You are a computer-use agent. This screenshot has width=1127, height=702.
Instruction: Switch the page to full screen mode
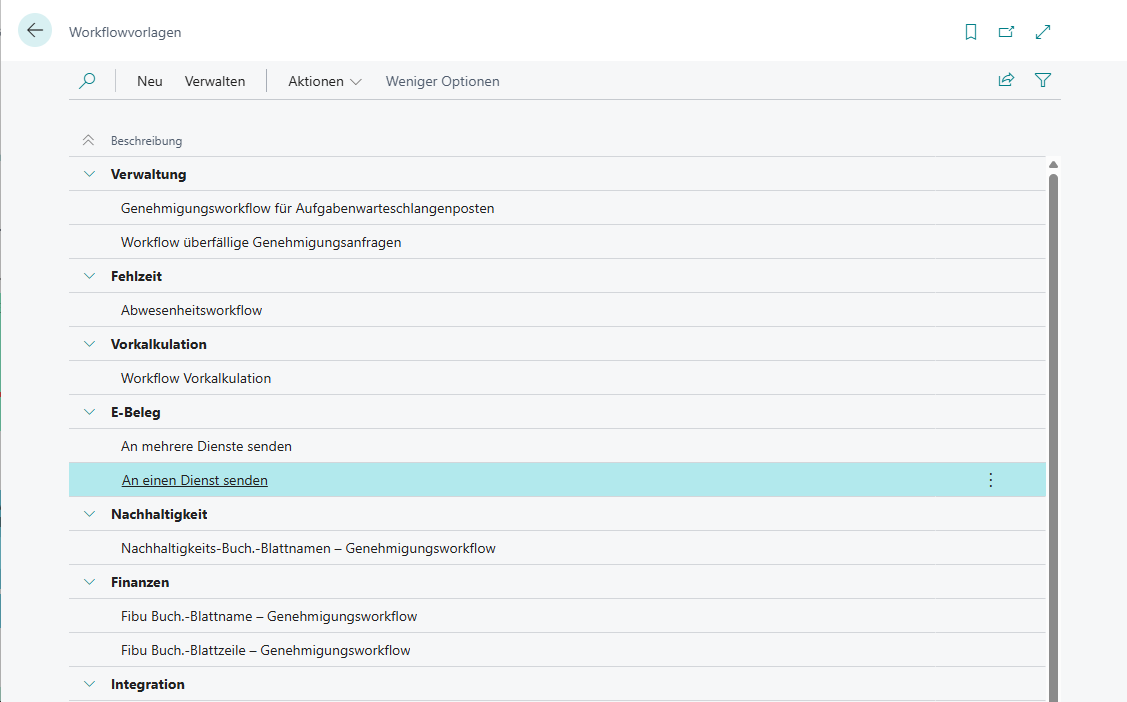click(x=1042, y=31)
